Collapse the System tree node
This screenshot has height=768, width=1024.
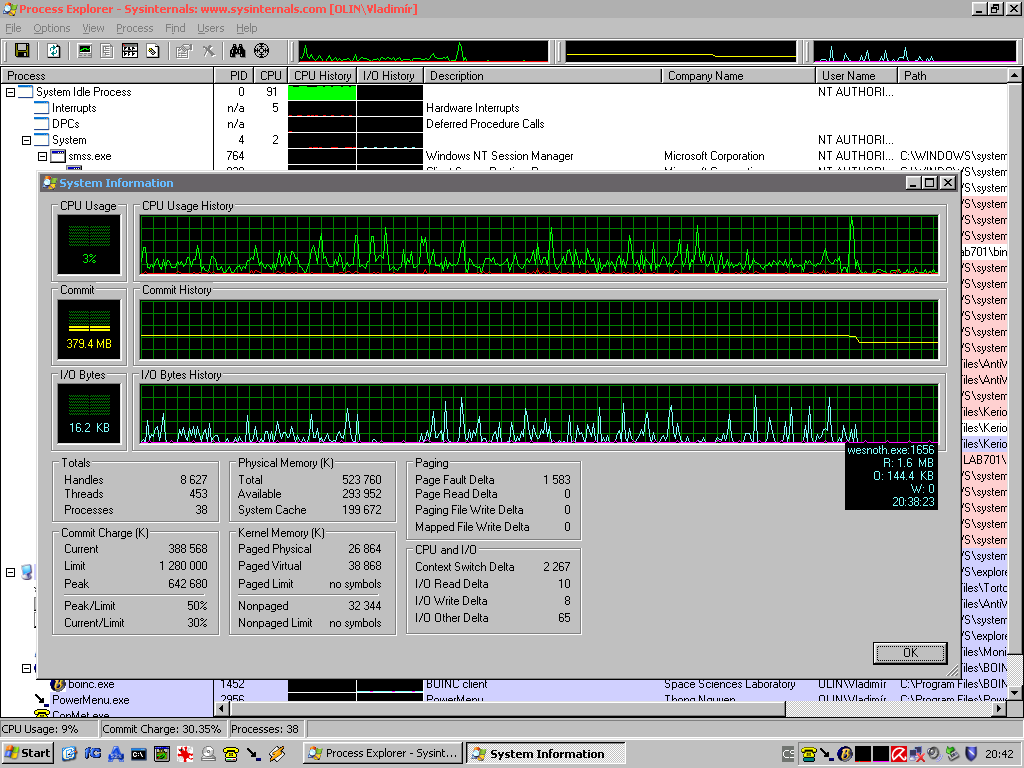[x=26, y=140]
